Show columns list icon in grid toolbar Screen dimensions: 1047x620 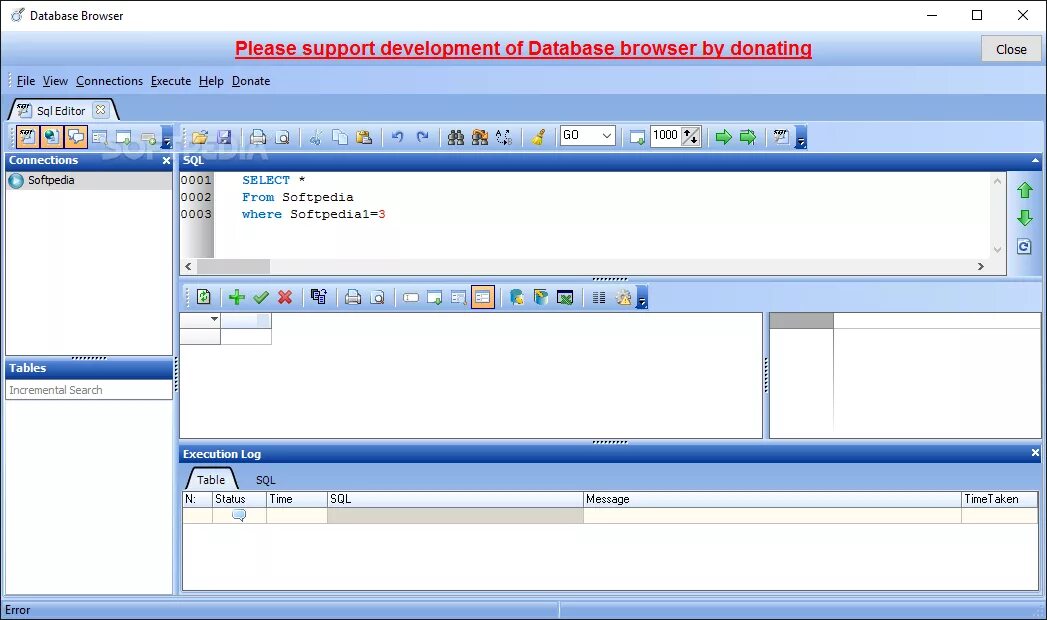coord(599,297)
